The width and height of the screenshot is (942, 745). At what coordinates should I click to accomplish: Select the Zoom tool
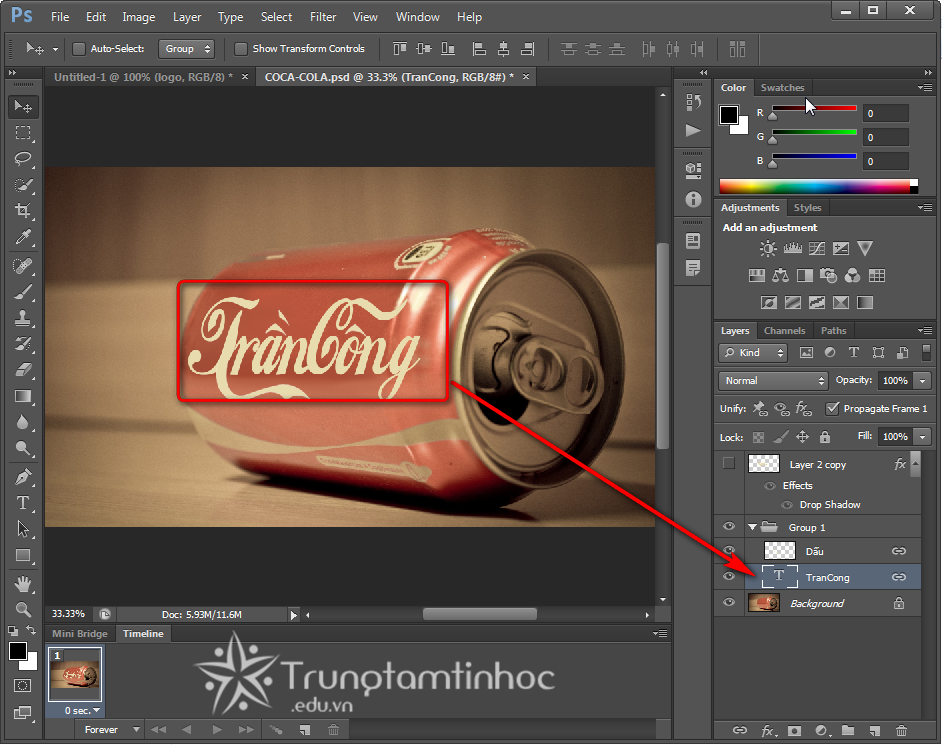pyautogui.click(x=23, y=610)
